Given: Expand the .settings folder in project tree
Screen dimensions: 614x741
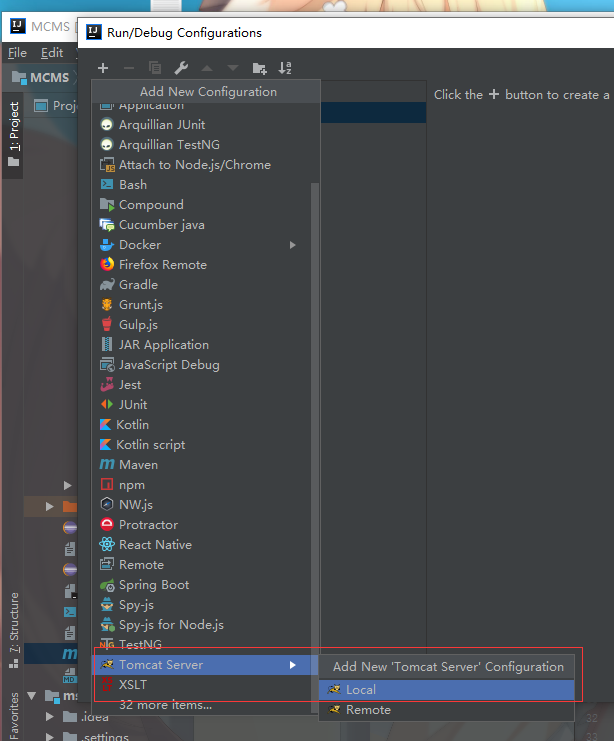Looking at the screenshot, I should 50,736.
